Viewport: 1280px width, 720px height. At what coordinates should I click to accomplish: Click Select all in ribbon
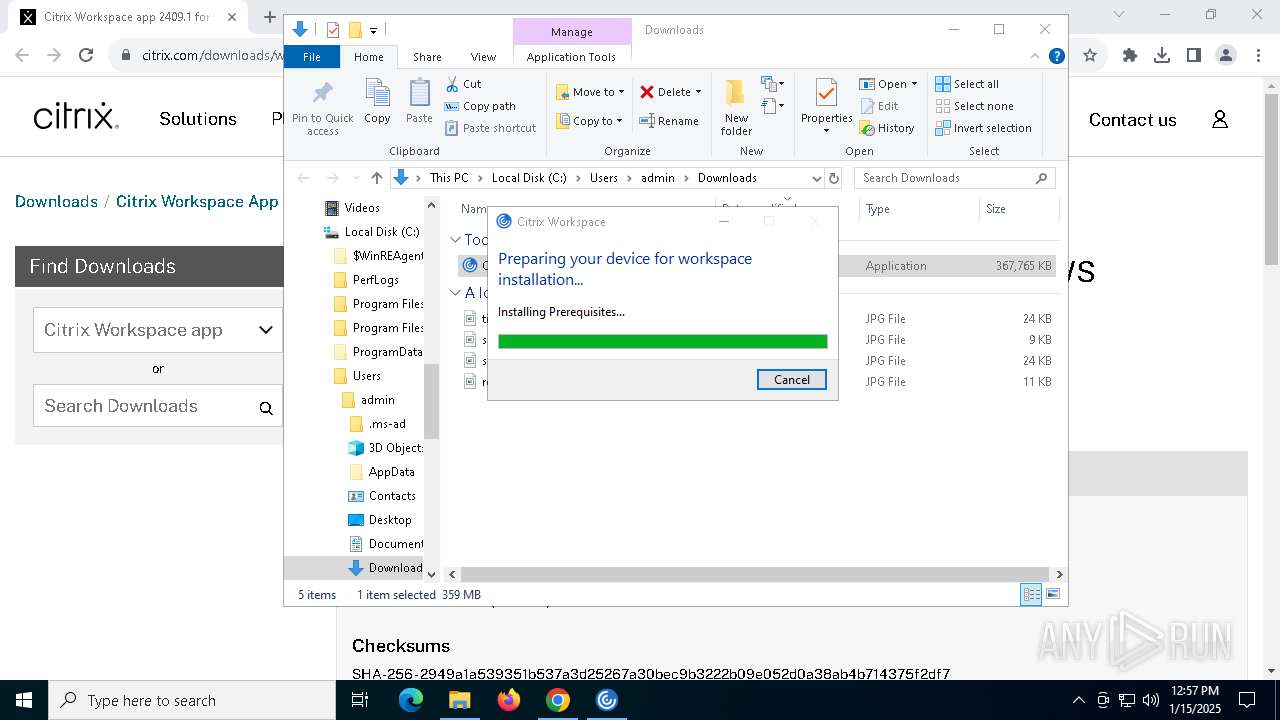click(967, 84)
